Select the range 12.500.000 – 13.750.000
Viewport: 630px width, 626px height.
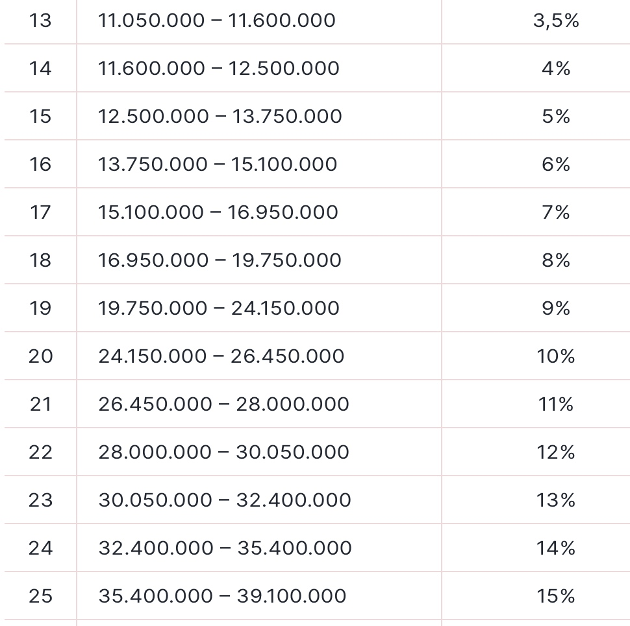pos(220,116)
